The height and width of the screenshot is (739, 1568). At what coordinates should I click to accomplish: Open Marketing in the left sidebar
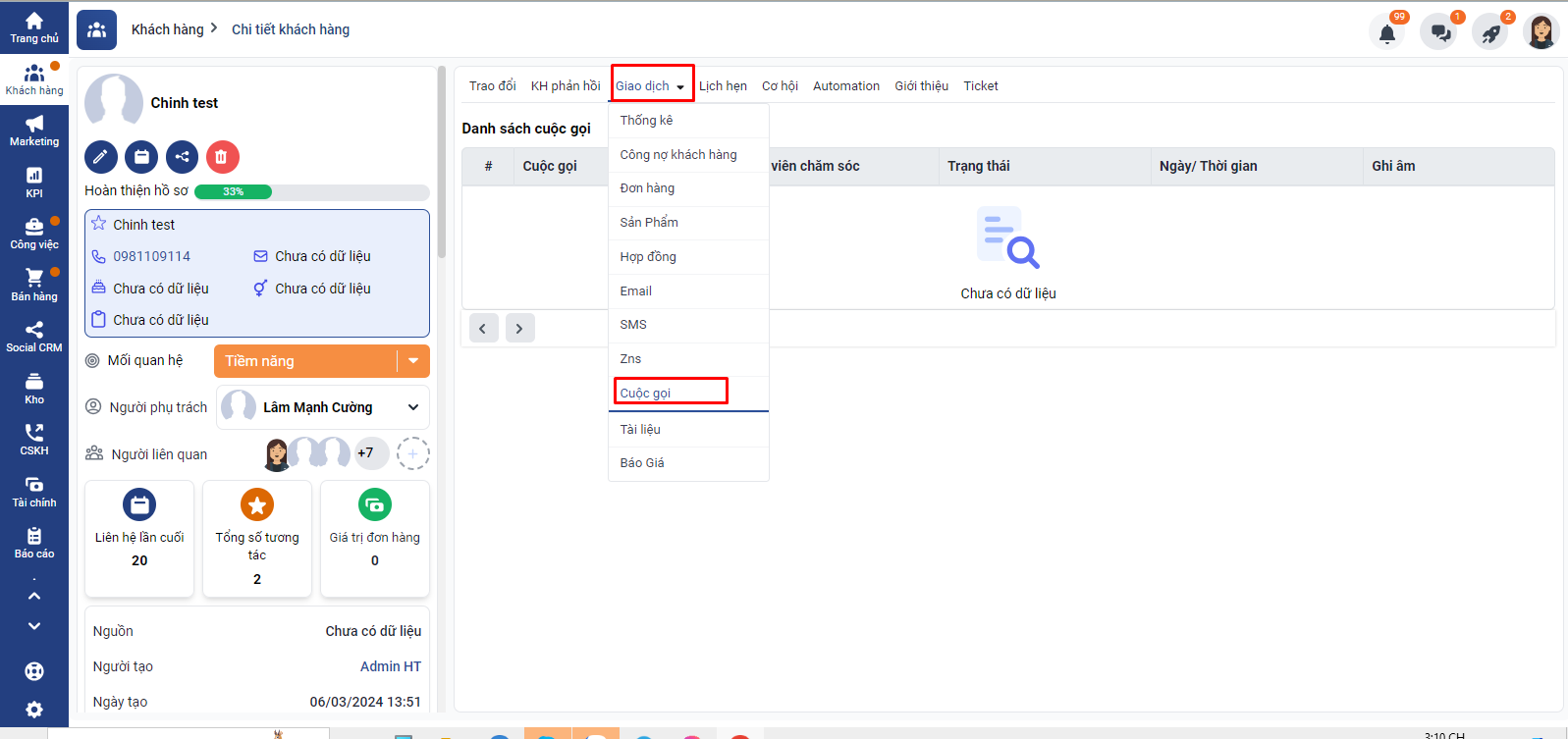[x=34, y=131]
